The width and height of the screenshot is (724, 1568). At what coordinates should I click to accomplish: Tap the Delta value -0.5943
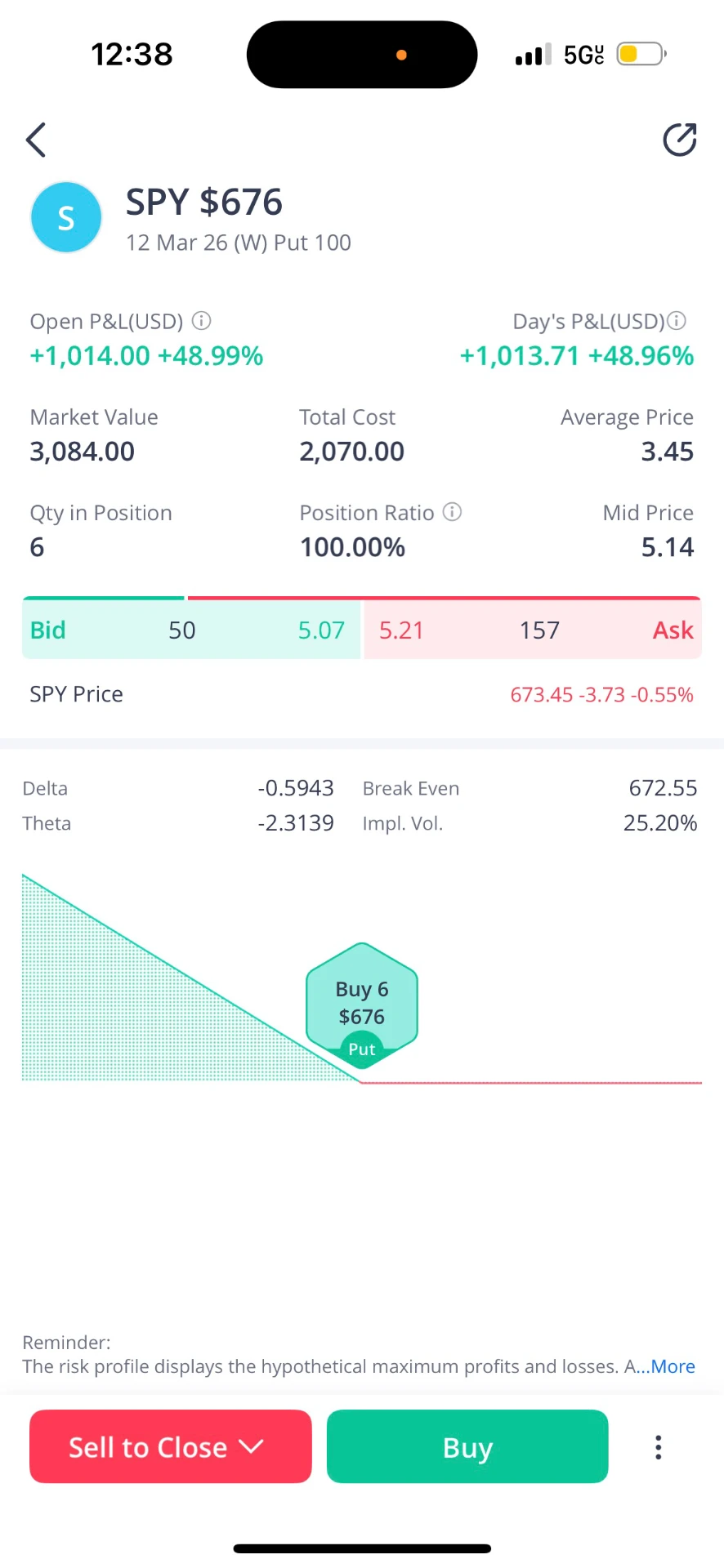tap(296, 788)
